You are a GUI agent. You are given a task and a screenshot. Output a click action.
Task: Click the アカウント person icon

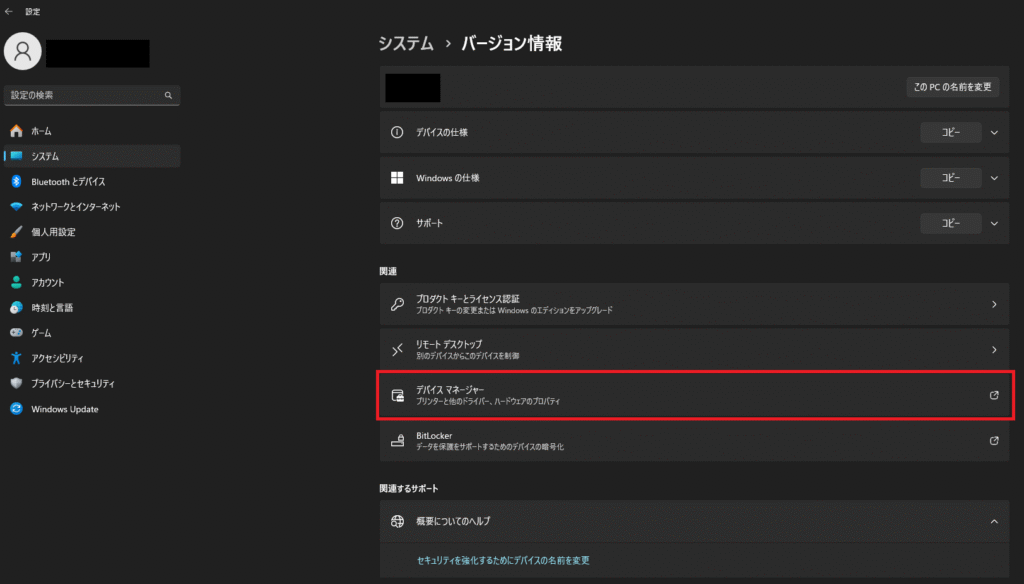[16, 282]
